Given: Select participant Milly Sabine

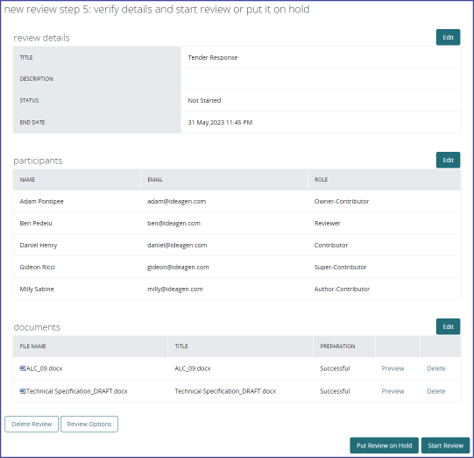Looking at the screenshot, I should point(37,289).
